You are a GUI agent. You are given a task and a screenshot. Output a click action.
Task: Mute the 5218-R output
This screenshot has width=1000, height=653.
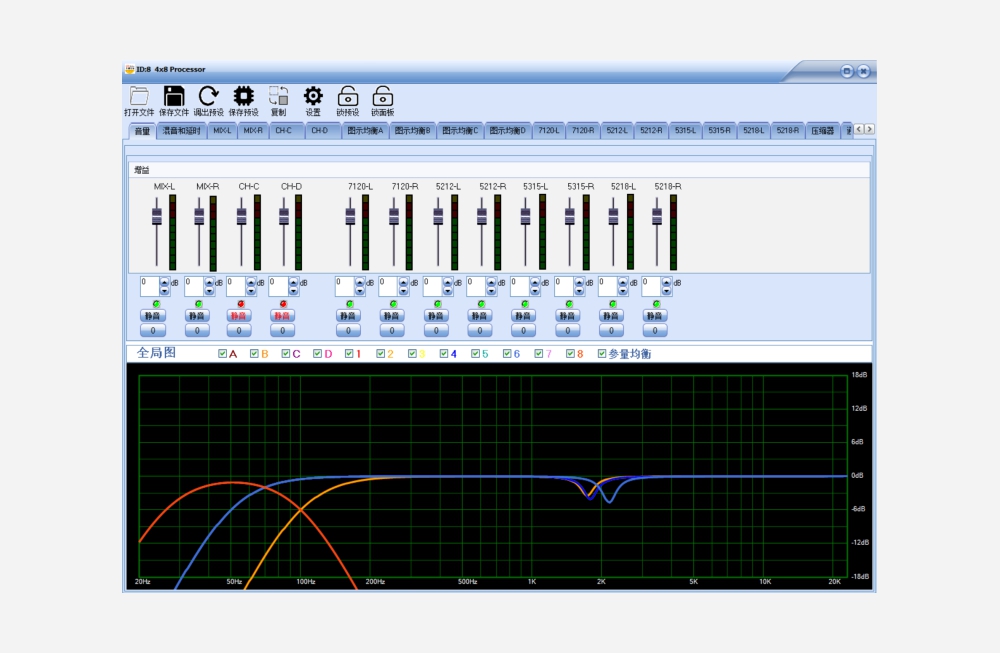(654, 316)
